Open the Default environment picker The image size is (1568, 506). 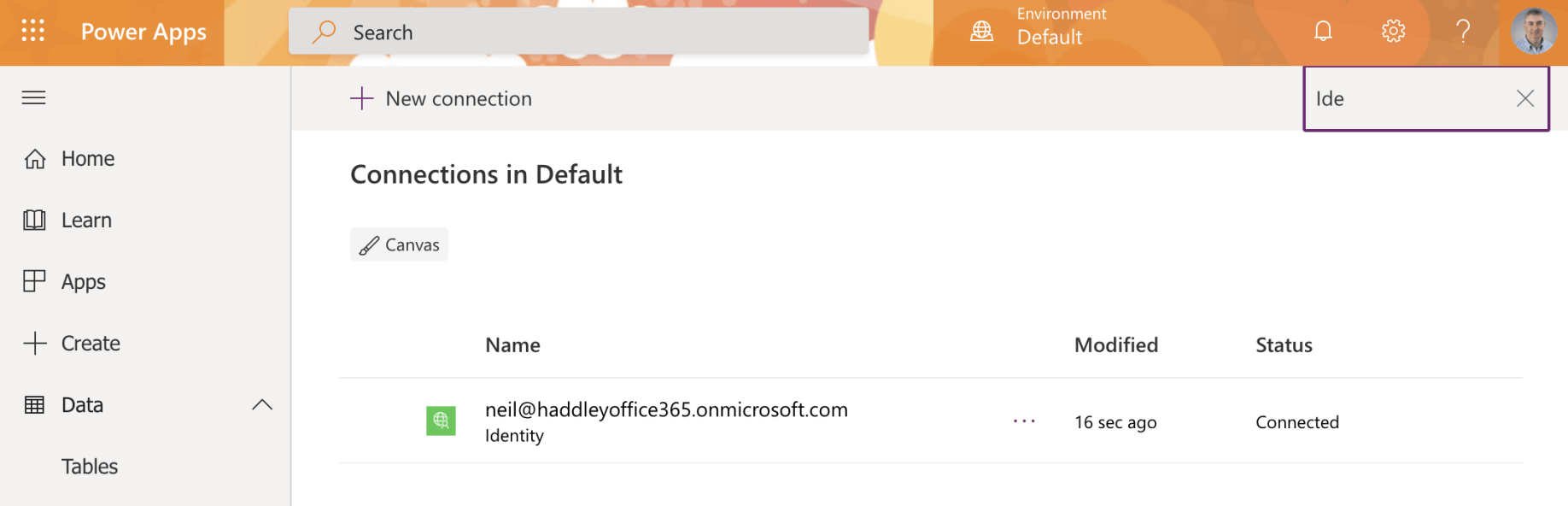[x=1050, y=37]
